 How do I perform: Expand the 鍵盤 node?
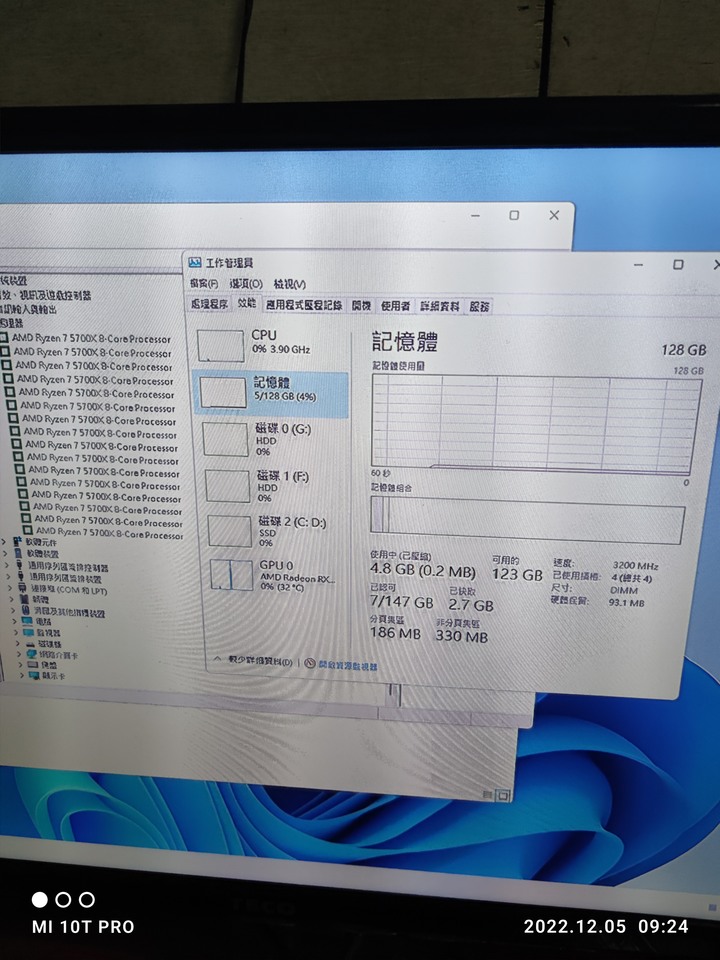[x=21, y=665]
